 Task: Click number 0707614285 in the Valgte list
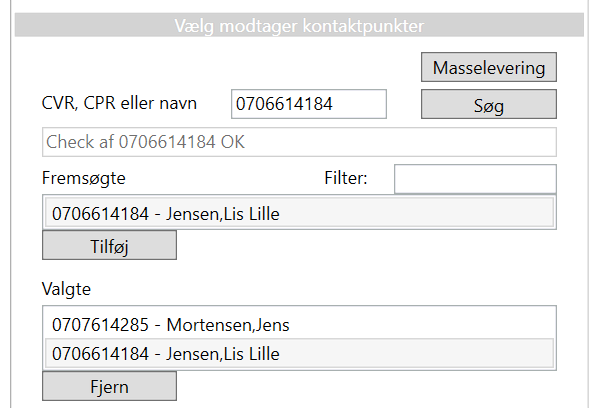pyautogui.click(x=100, y=325)
